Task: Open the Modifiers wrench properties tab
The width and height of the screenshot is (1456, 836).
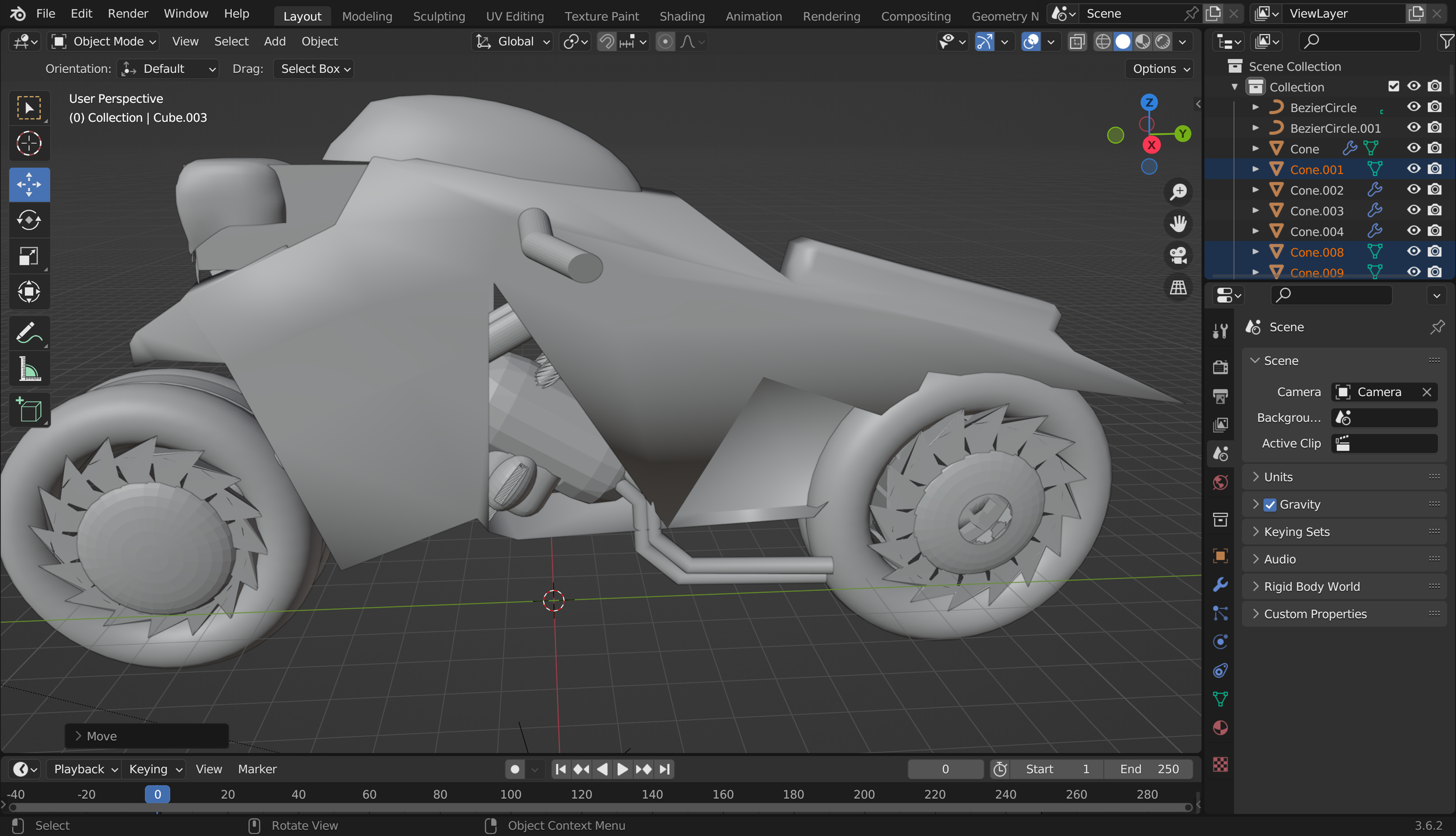Action: click(x=1220, y=584)
